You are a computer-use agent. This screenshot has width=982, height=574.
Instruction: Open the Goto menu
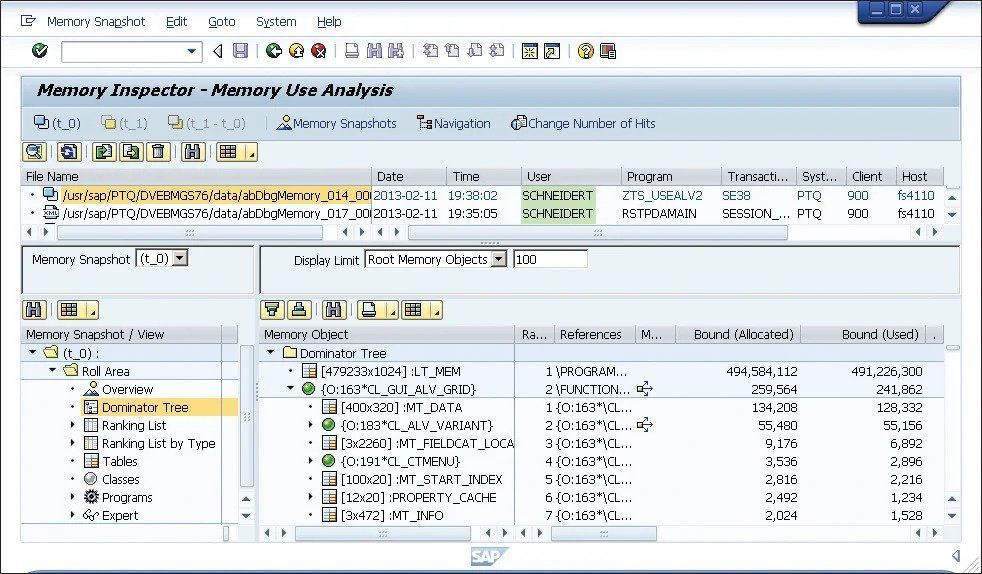[222, 22]
